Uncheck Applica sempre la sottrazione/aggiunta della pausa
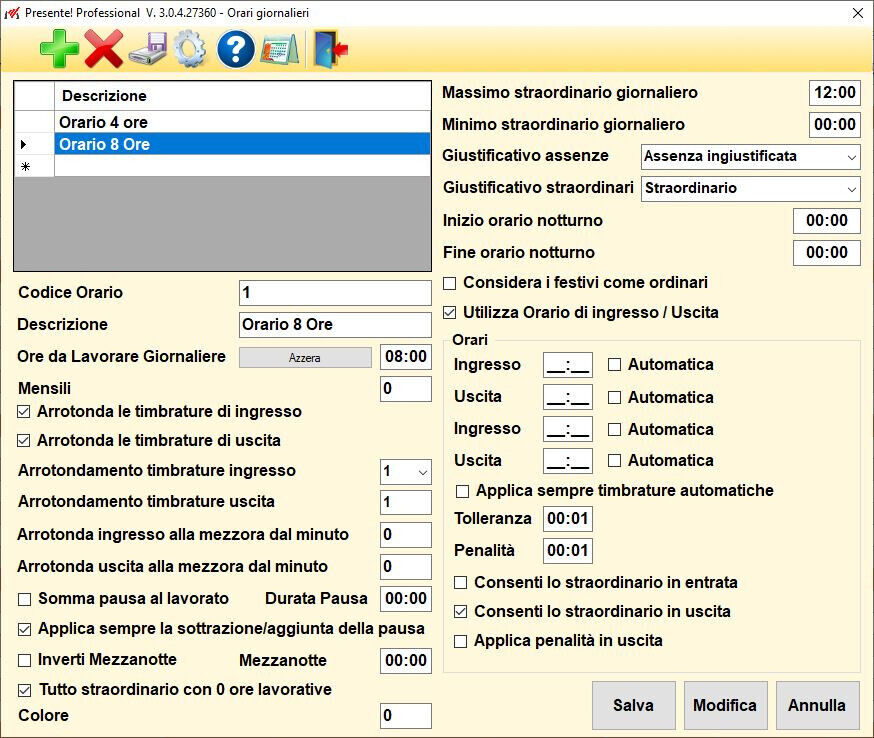The image size is (874, 738). [25, 629]
